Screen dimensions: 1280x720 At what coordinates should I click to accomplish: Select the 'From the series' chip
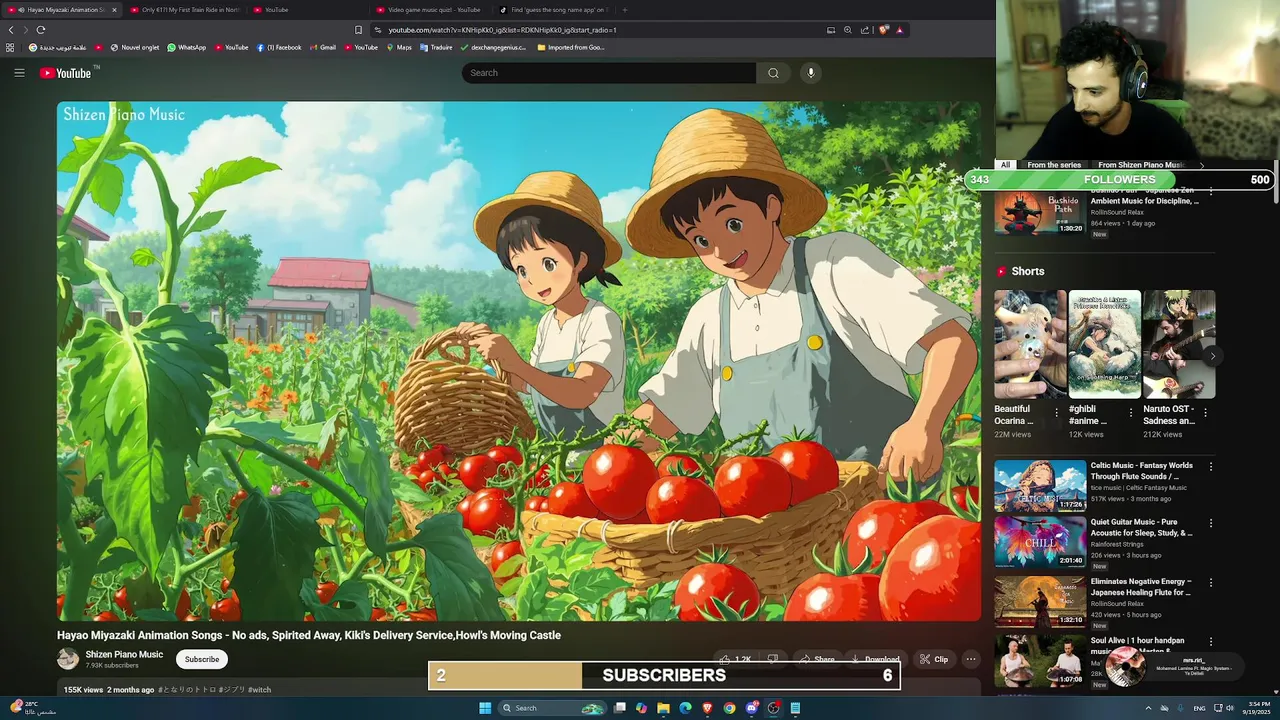1054,165
